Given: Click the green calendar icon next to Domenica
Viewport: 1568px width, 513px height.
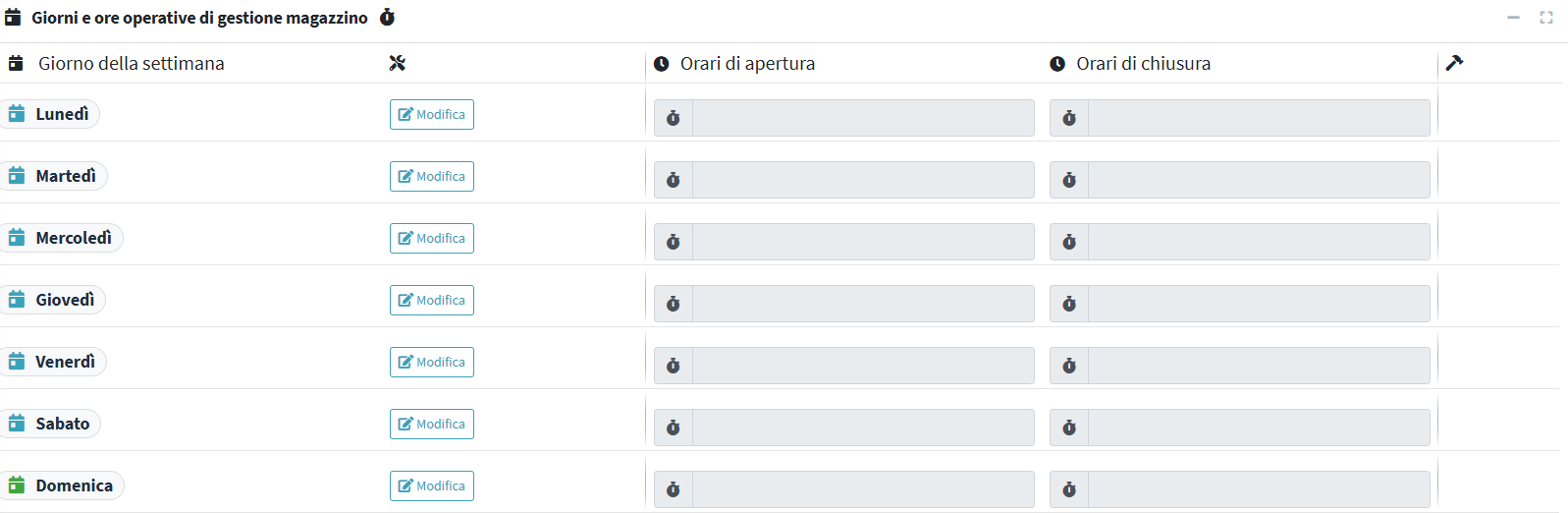Looking at the screenshot, I should tap(17, 485).
